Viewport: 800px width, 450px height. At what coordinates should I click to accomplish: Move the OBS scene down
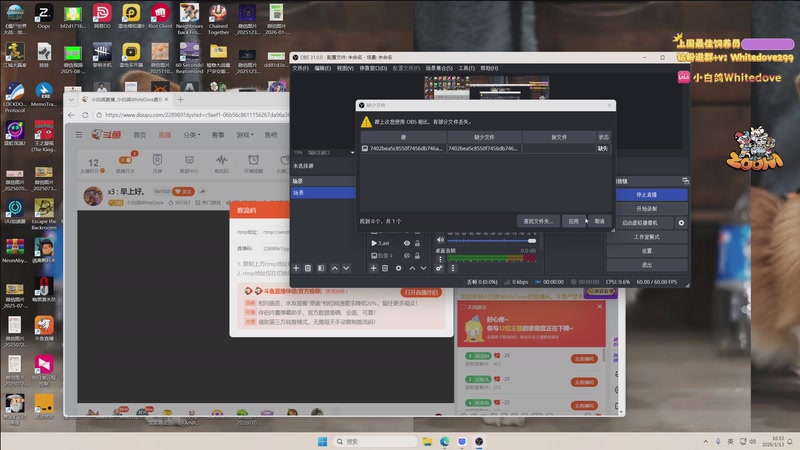(x=346, y=268)
